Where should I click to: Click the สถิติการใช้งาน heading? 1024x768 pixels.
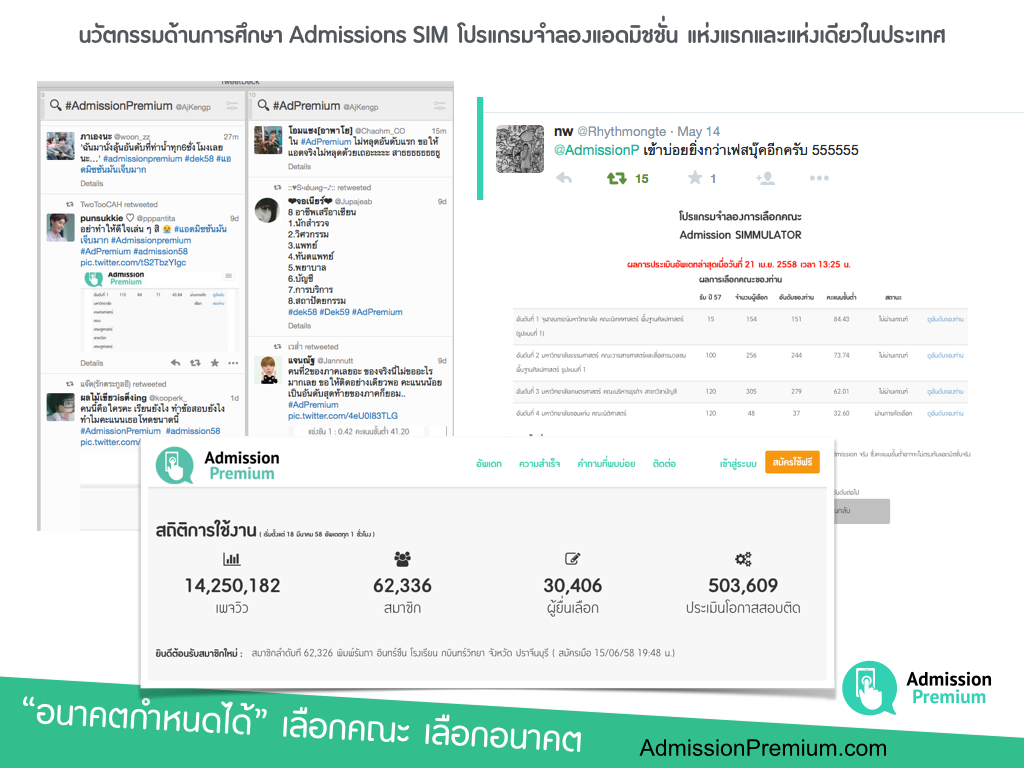pyautogui.click(x=206, y=530)
